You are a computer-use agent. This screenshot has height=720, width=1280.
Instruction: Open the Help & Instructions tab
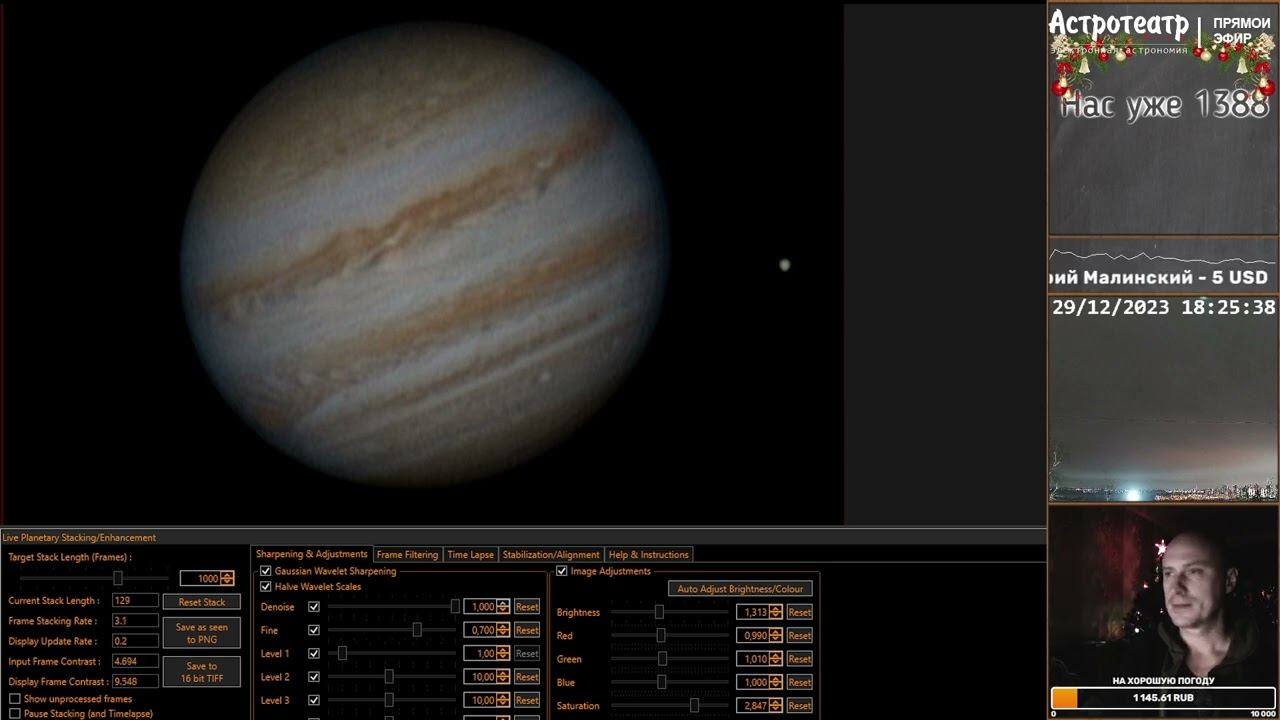pos(649,555)
